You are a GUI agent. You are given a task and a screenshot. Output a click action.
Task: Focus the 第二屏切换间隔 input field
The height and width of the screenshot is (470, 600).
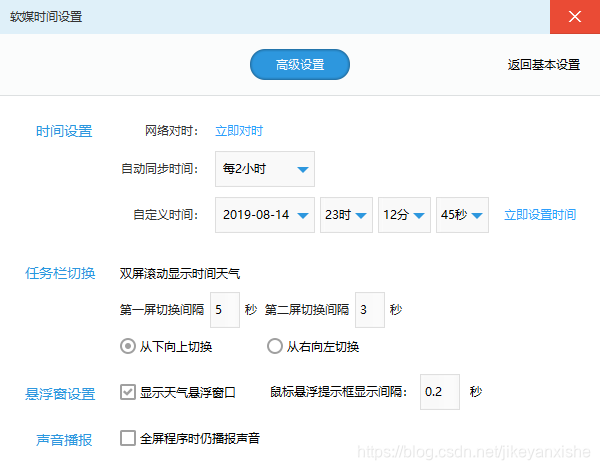pos(370,310)
